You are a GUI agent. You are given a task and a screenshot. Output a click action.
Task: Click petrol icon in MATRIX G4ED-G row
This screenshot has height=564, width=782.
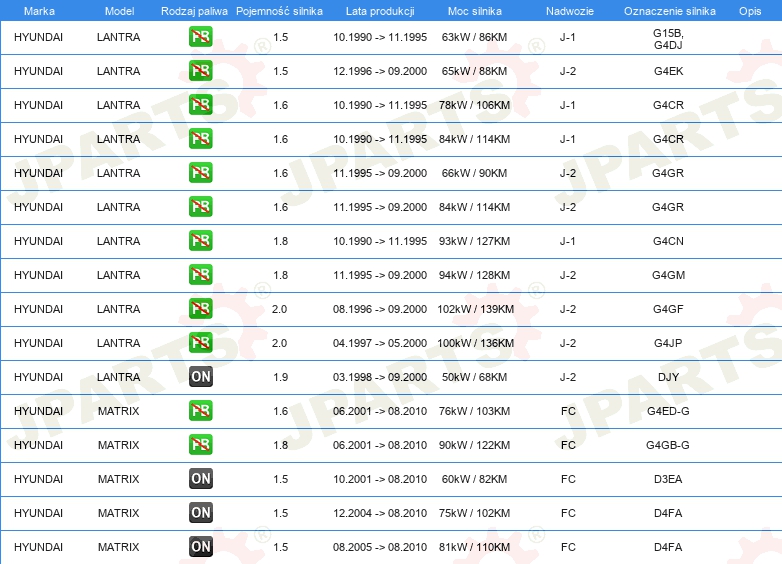pos(200,410)
